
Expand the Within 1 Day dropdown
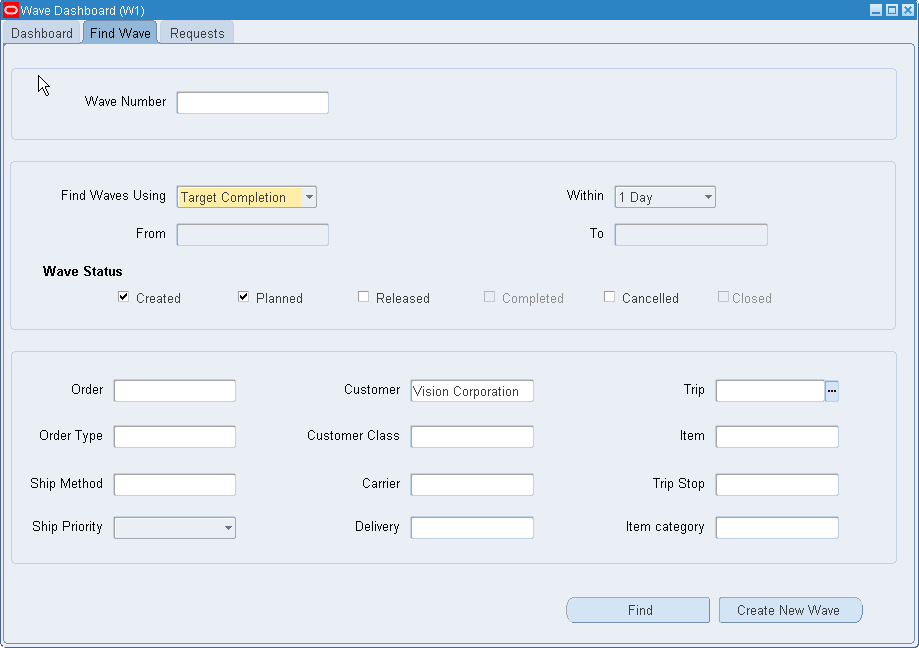(x=665, y=197)
